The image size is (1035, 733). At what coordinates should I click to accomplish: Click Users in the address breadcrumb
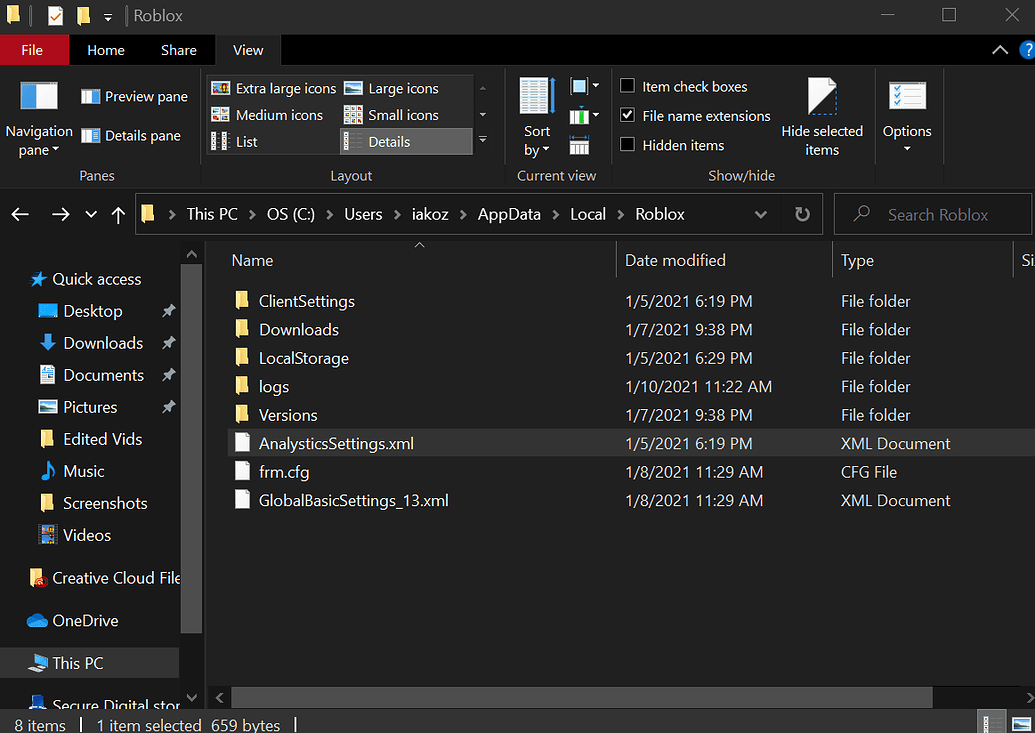(x=363, y=214)
